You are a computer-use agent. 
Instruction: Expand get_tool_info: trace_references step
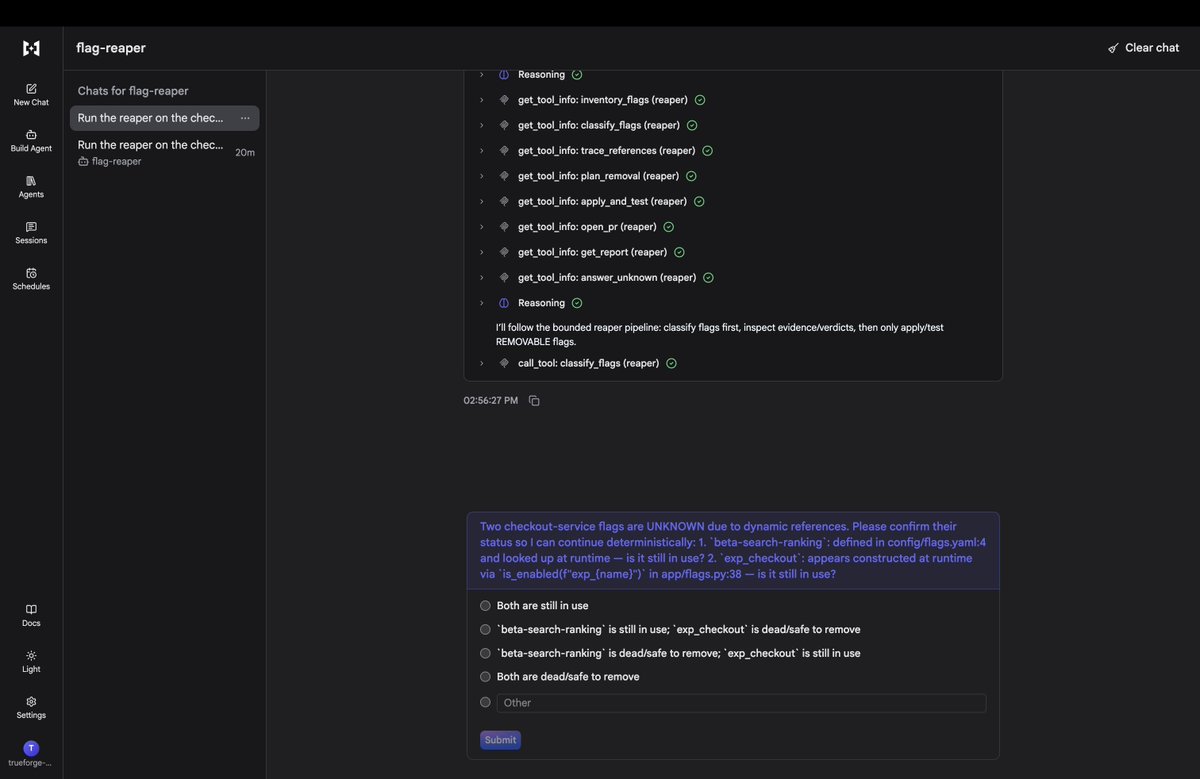pos(481,151)
